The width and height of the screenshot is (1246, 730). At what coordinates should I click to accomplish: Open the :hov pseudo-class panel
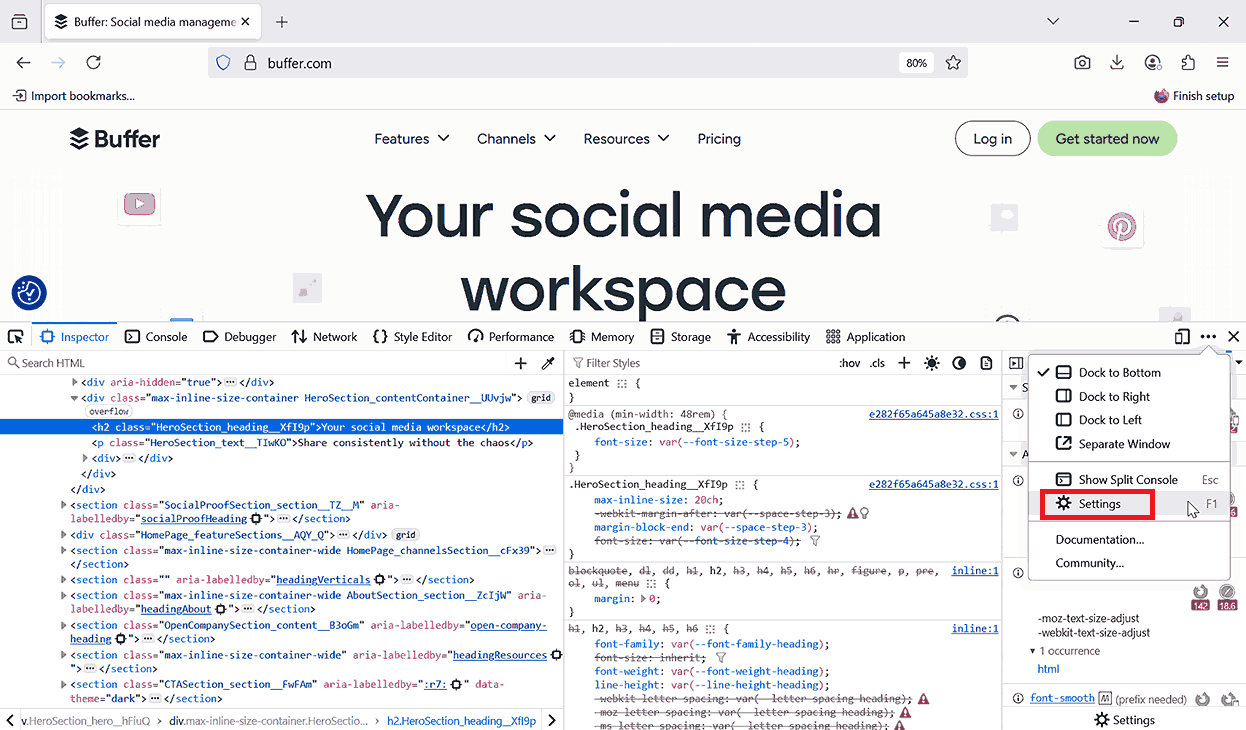849,363
